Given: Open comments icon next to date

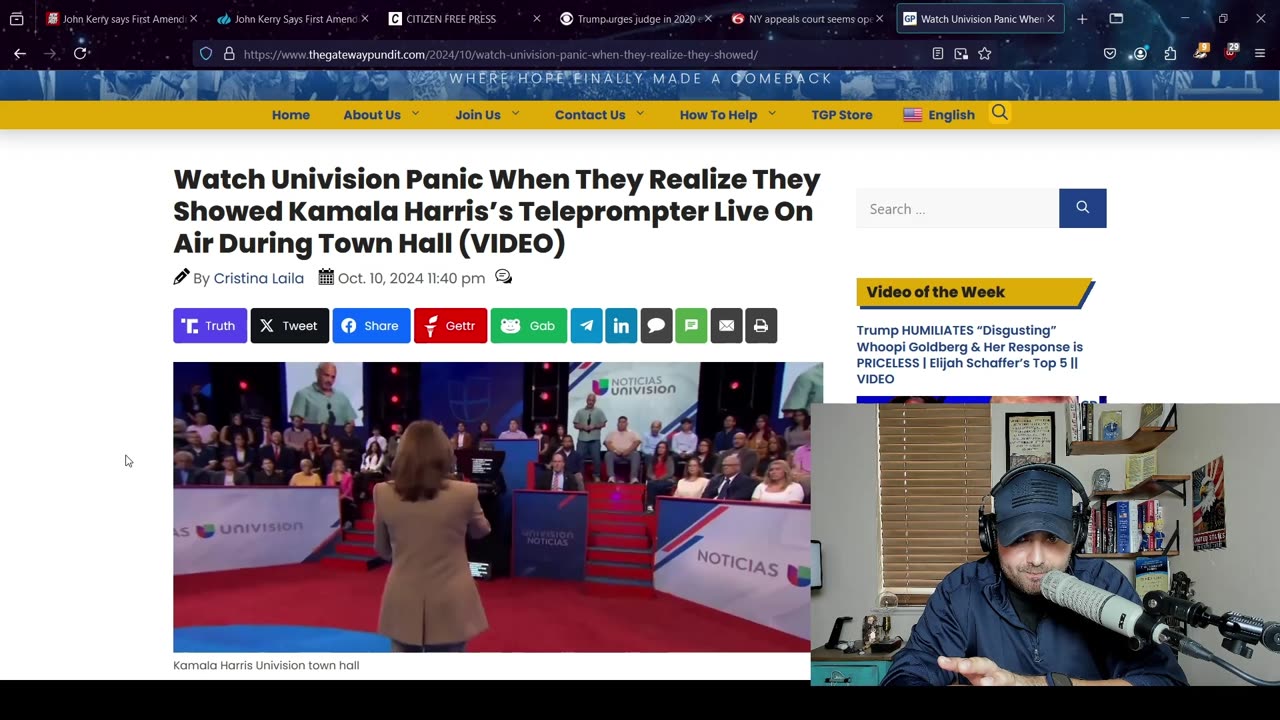Looking at the screenshot, I should [503, 277].
